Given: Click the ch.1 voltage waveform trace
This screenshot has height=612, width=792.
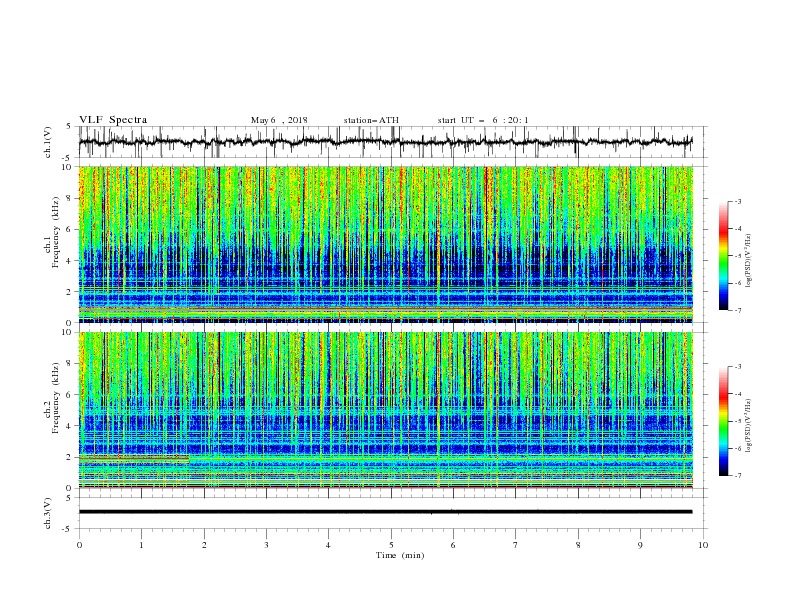Looking at the screenshot, I should 385,142.
